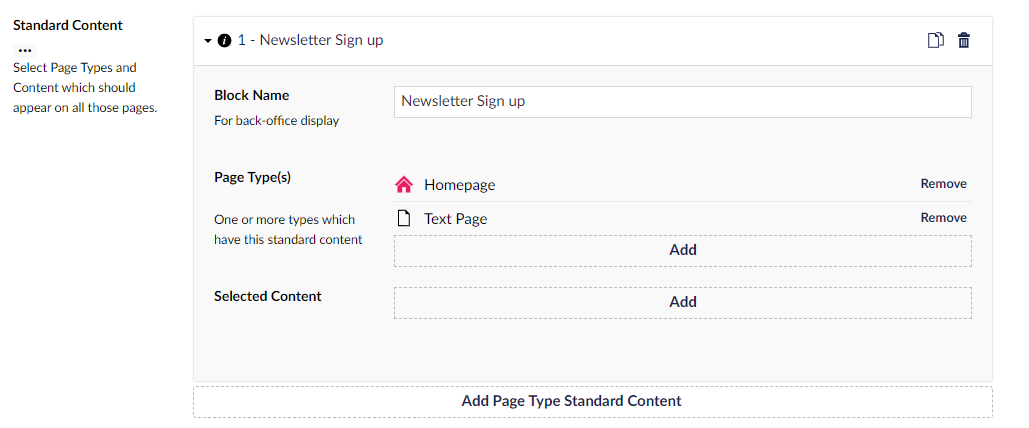Open the three-dots menu under Standard Content
Viewport: 1029px width, 428px height.
point(25,50)
